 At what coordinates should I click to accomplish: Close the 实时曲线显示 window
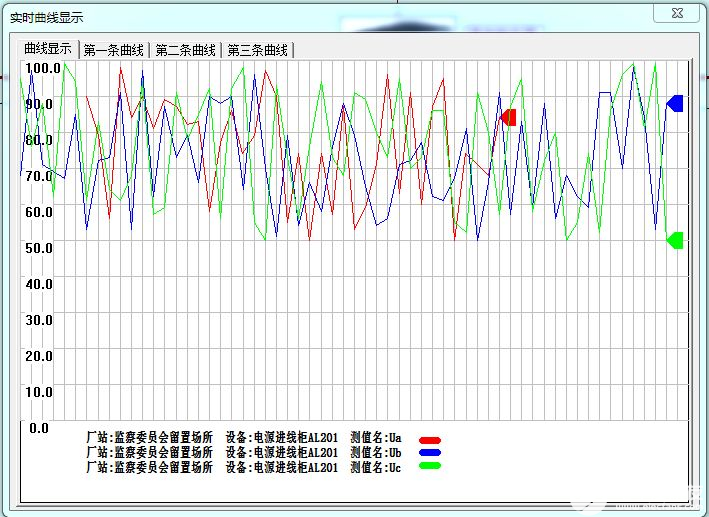coord(676,13)
